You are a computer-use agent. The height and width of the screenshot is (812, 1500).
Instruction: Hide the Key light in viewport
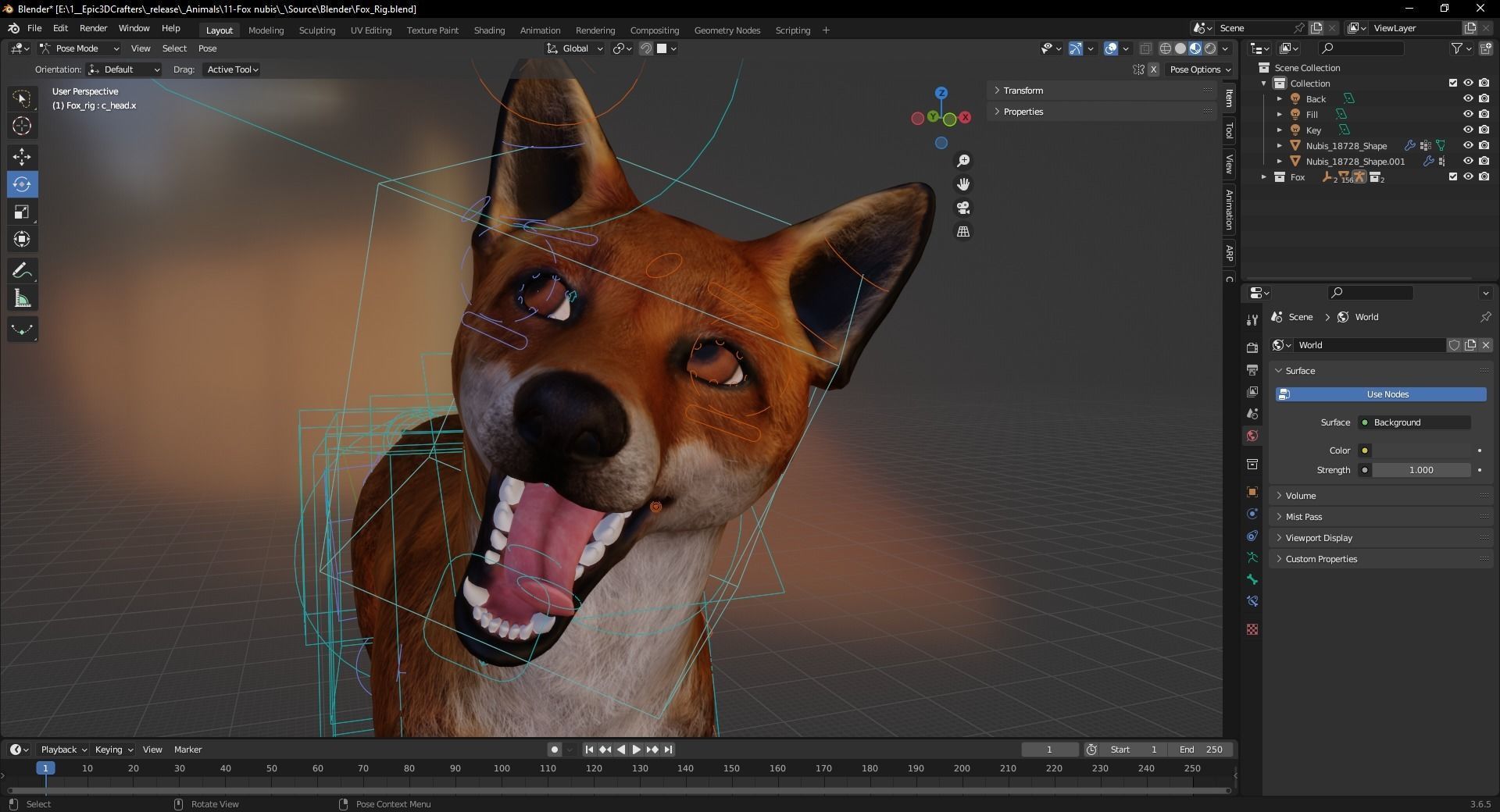click(x=1468, y=130)
